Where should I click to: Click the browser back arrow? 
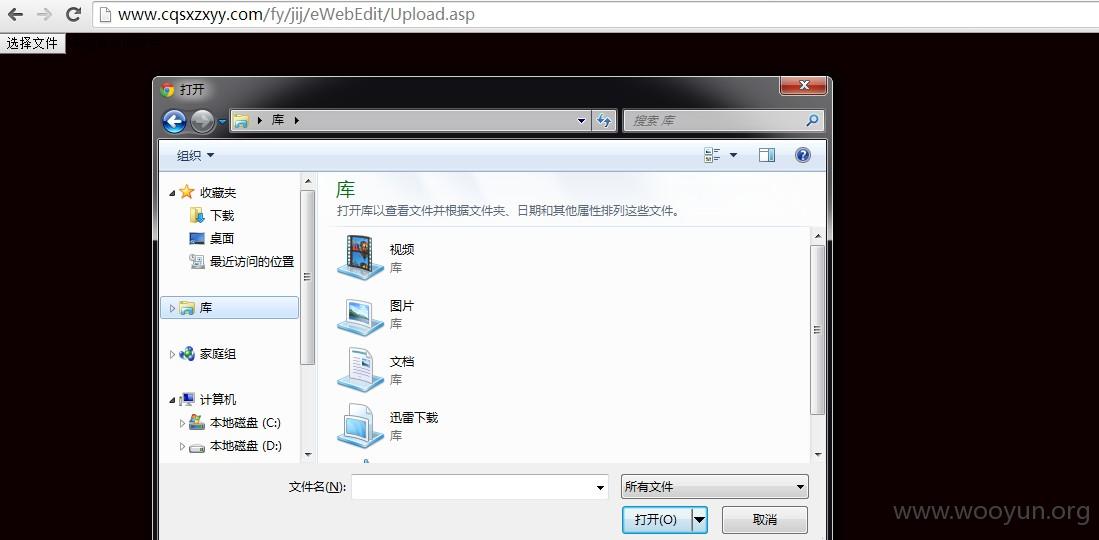pos(15,14)
